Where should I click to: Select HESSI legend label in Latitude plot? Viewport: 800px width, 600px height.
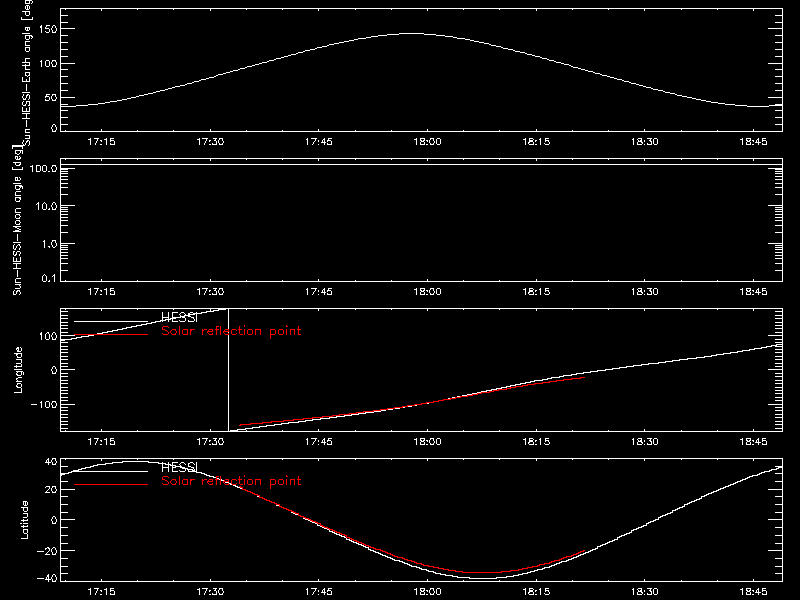point(179,467)
